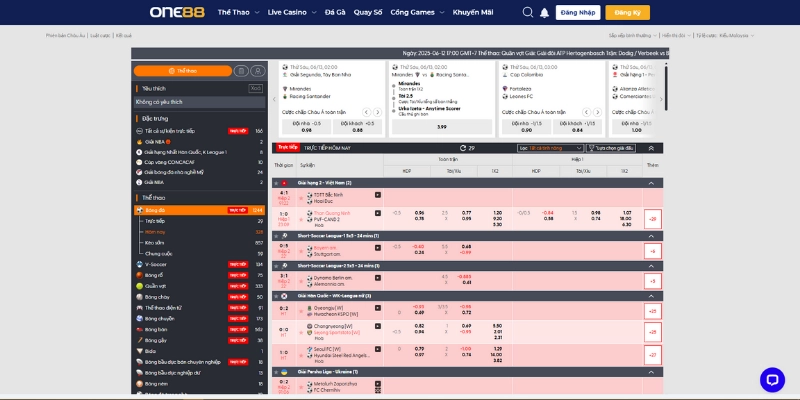Click the Xoá clear favorites button
The image size is (800, 400).
[256, 88]
